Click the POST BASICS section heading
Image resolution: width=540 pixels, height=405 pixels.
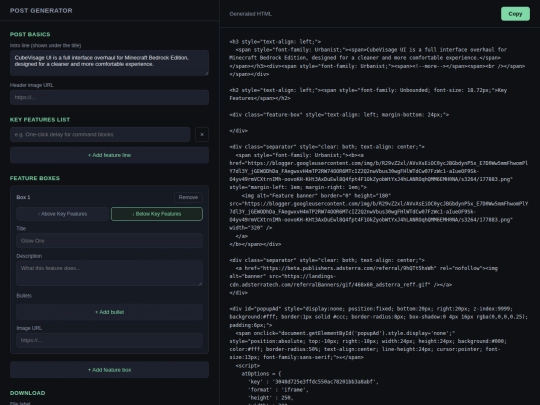point(30,34)
